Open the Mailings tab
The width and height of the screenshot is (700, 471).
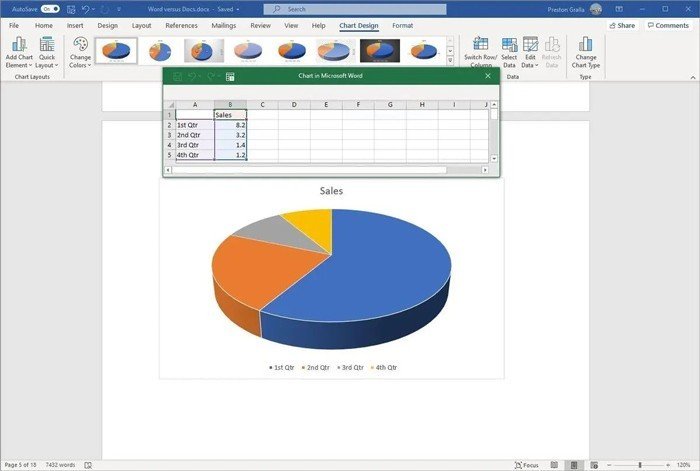223,25
